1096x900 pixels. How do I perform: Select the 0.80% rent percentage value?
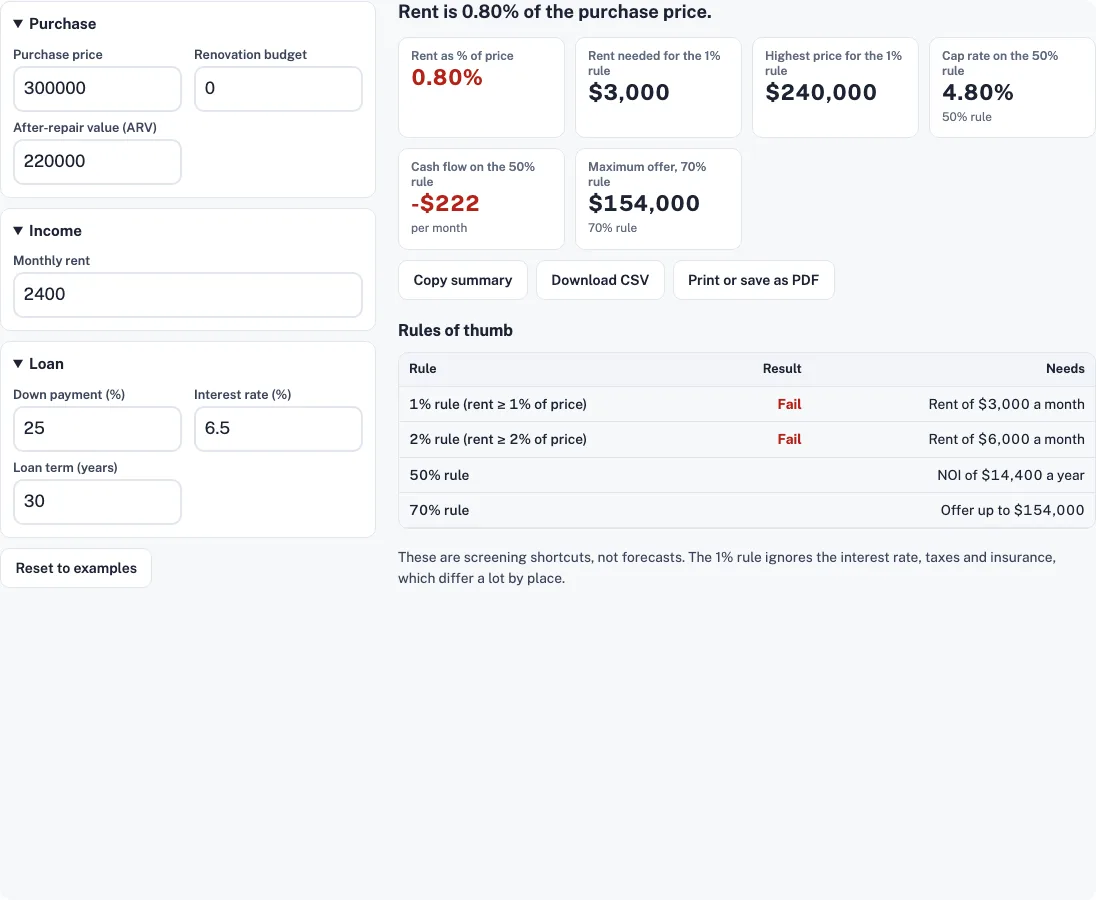tap(447, 78)
